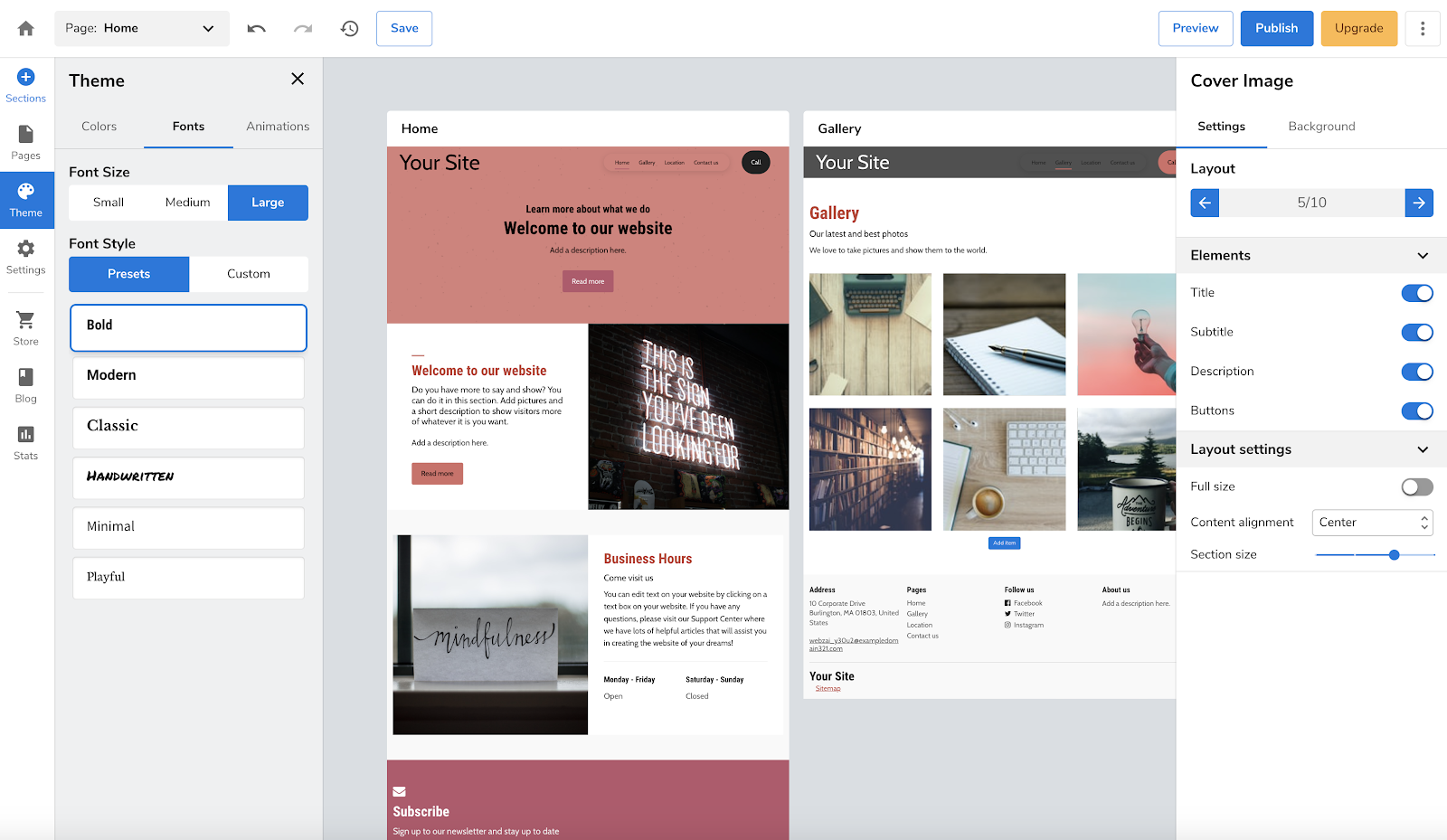Open revision history clock icon
This screenshot has width=1447, height=840.
350,28
